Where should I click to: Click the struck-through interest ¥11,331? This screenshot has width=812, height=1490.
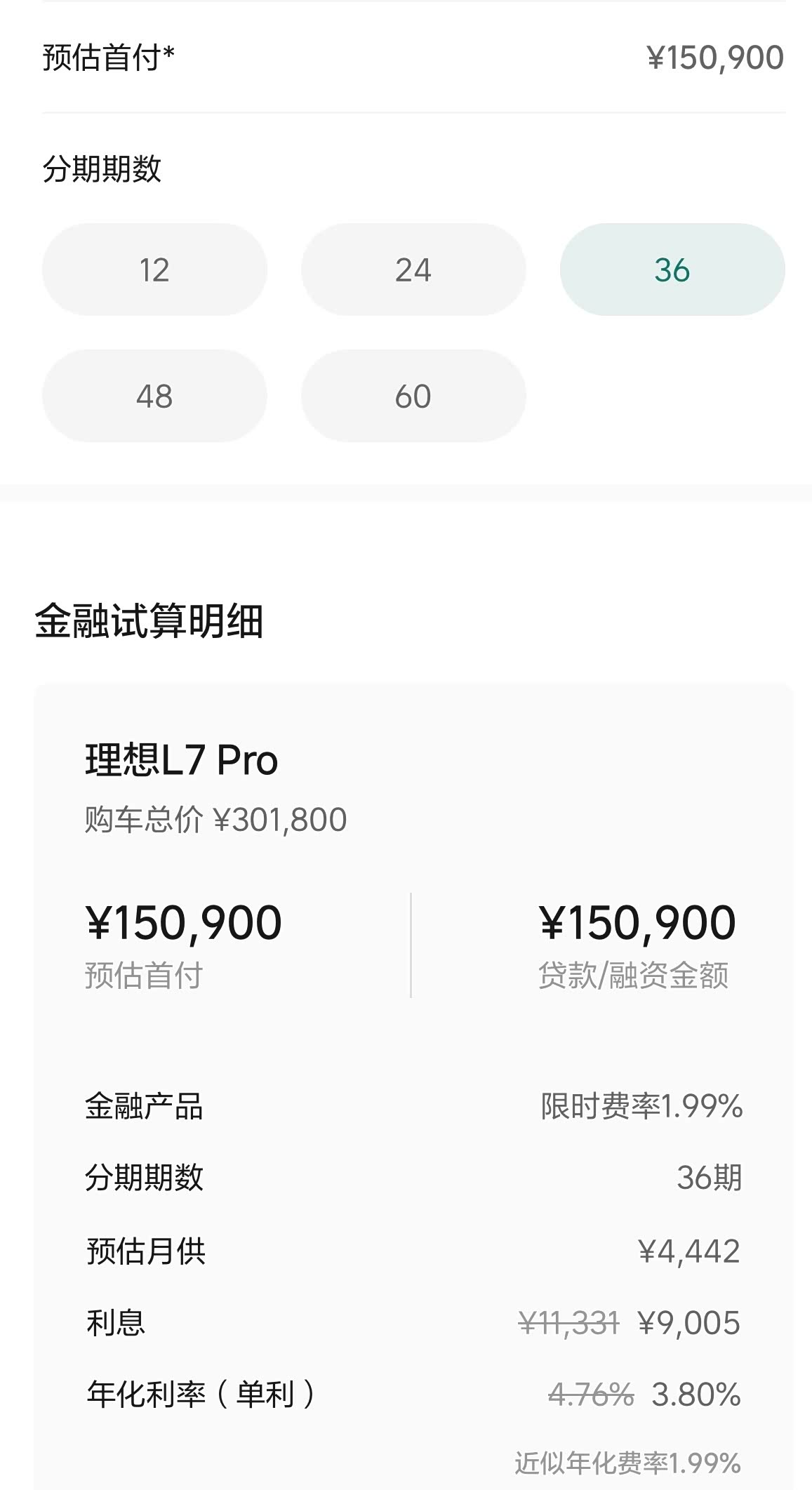point(568,1324)
